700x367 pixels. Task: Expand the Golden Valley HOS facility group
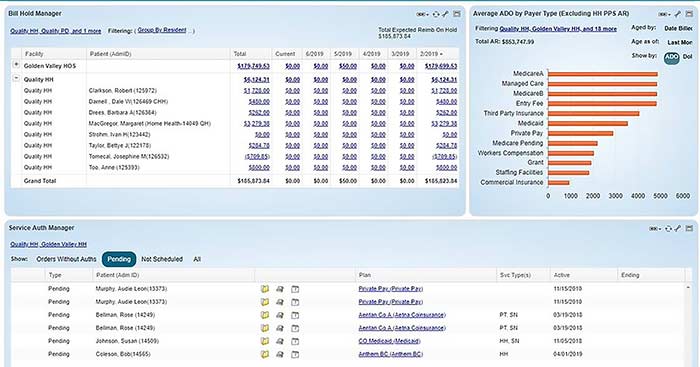(x=16, y=65)
